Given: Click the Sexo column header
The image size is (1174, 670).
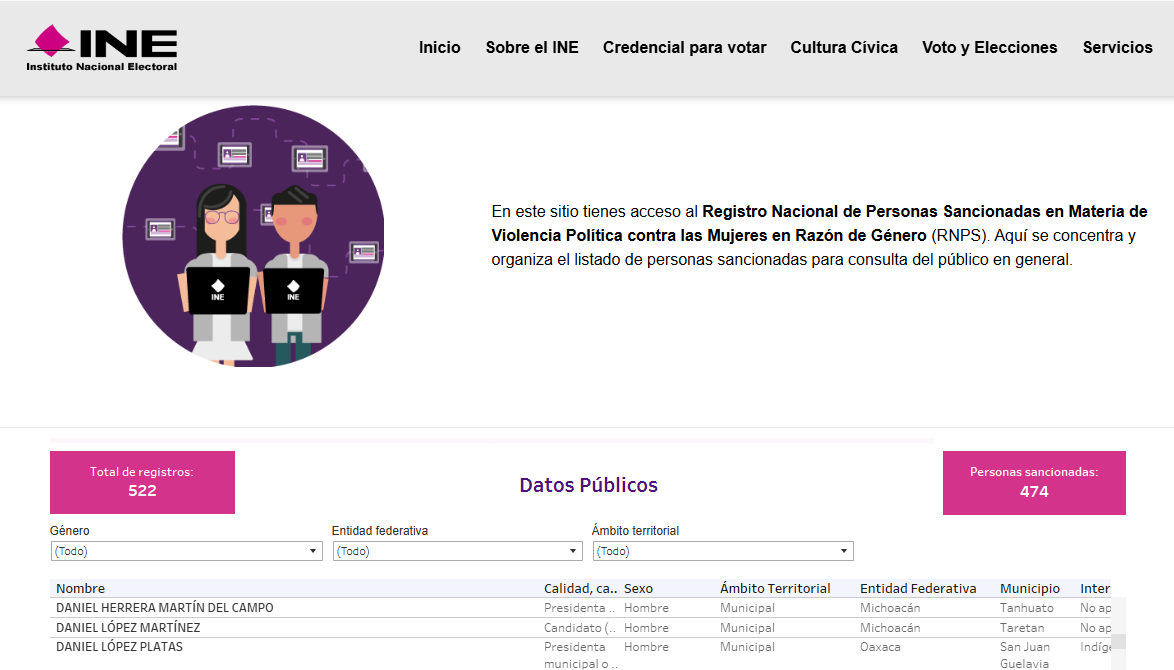Looking at the screenshot, I should click(x=638, y=588).
